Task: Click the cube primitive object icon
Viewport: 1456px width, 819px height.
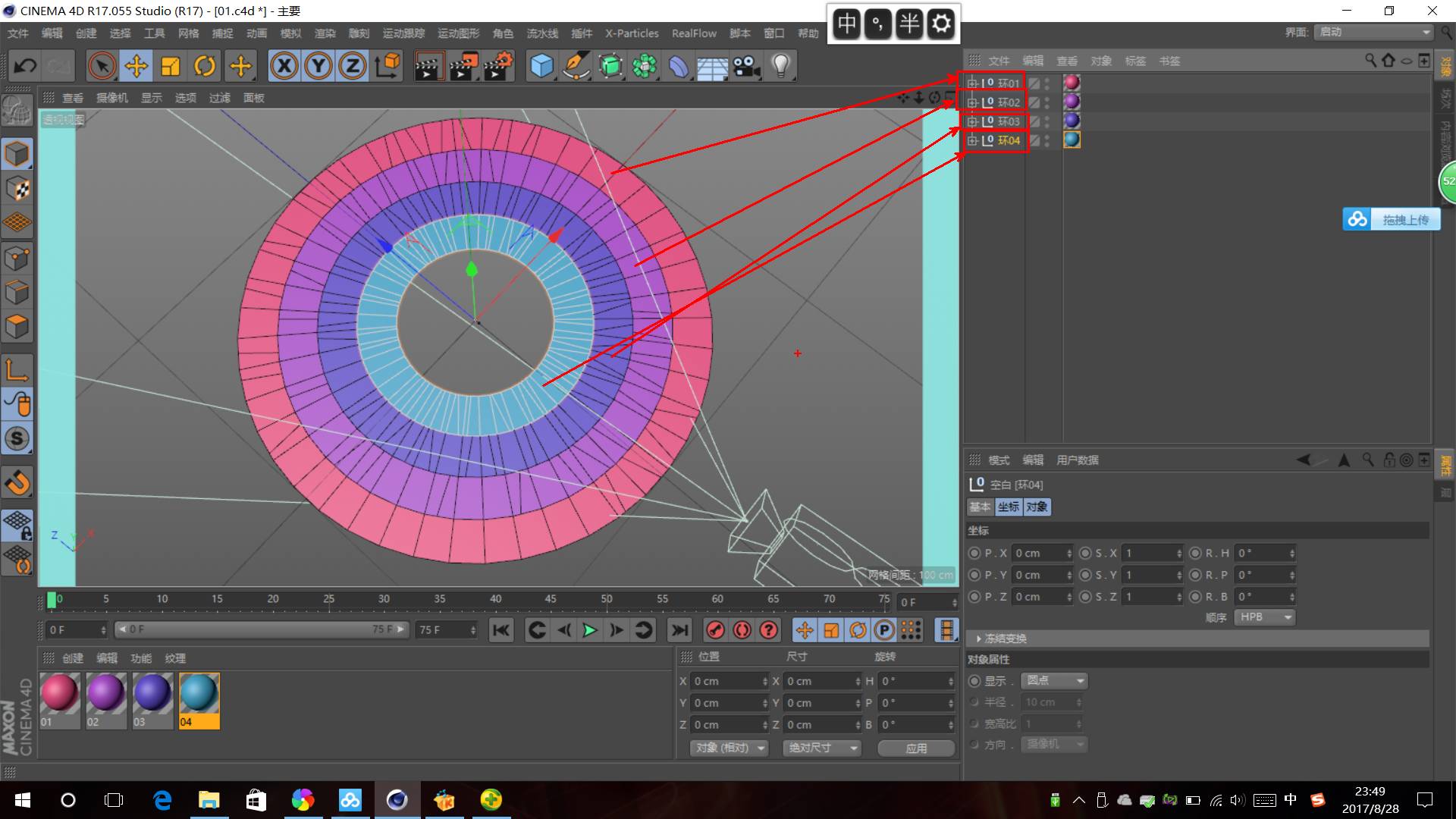Action: (541, 67)
